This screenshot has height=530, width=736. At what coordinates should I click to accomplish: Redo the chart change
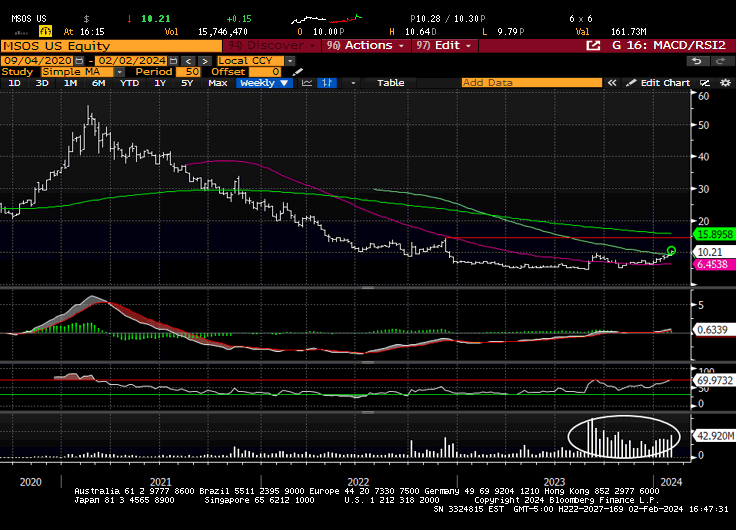click(719, 61)
